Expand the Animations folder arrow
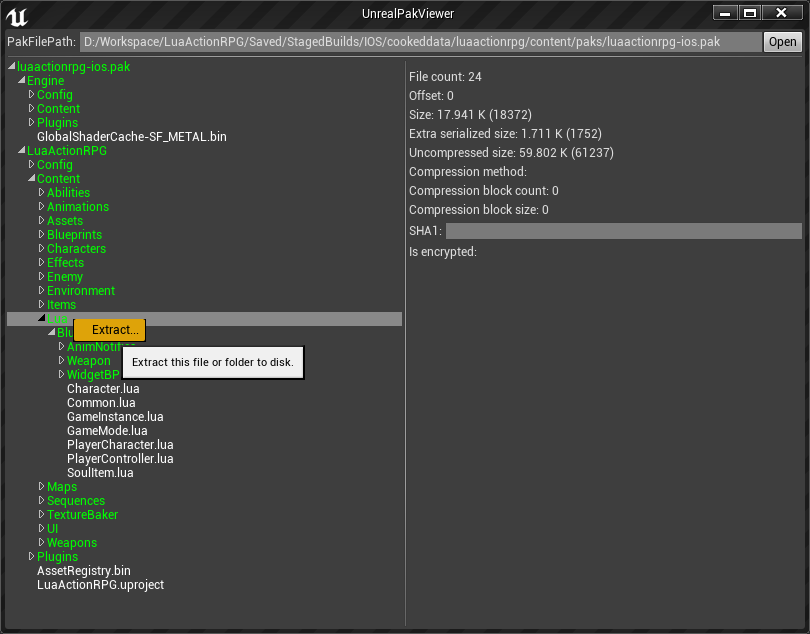The width and height of the screenshot is (810, 634). coord(42,206)
